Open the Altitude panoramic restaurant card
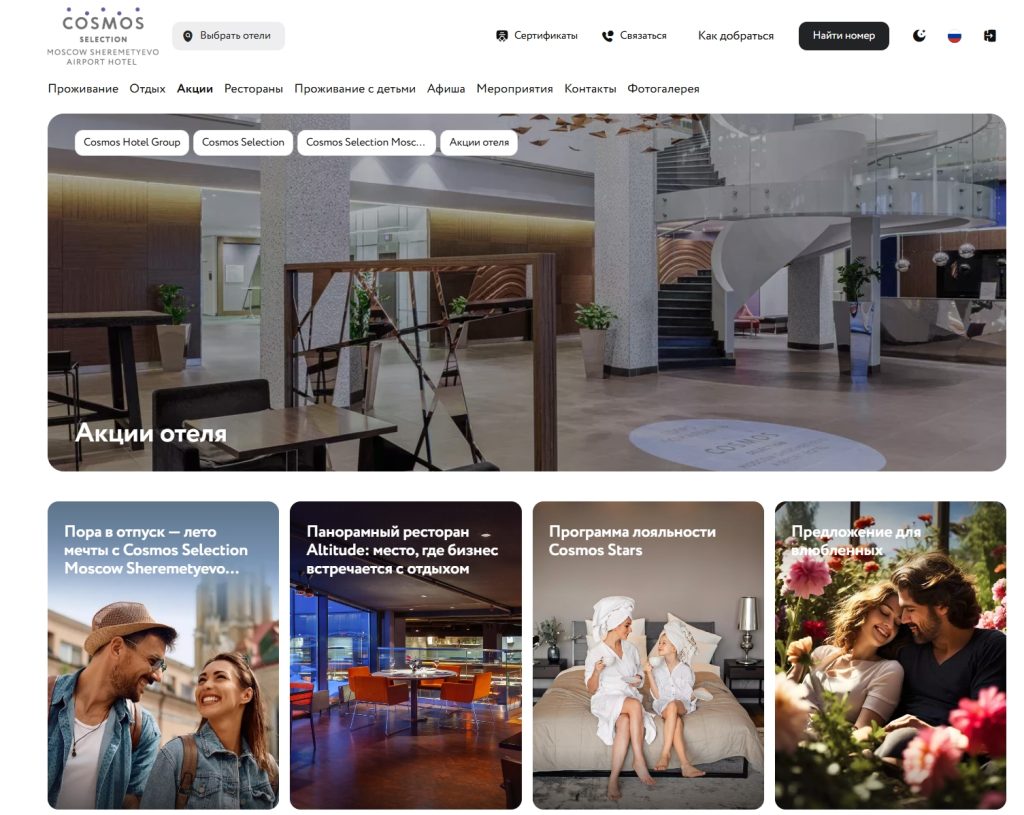 (405, 655)
